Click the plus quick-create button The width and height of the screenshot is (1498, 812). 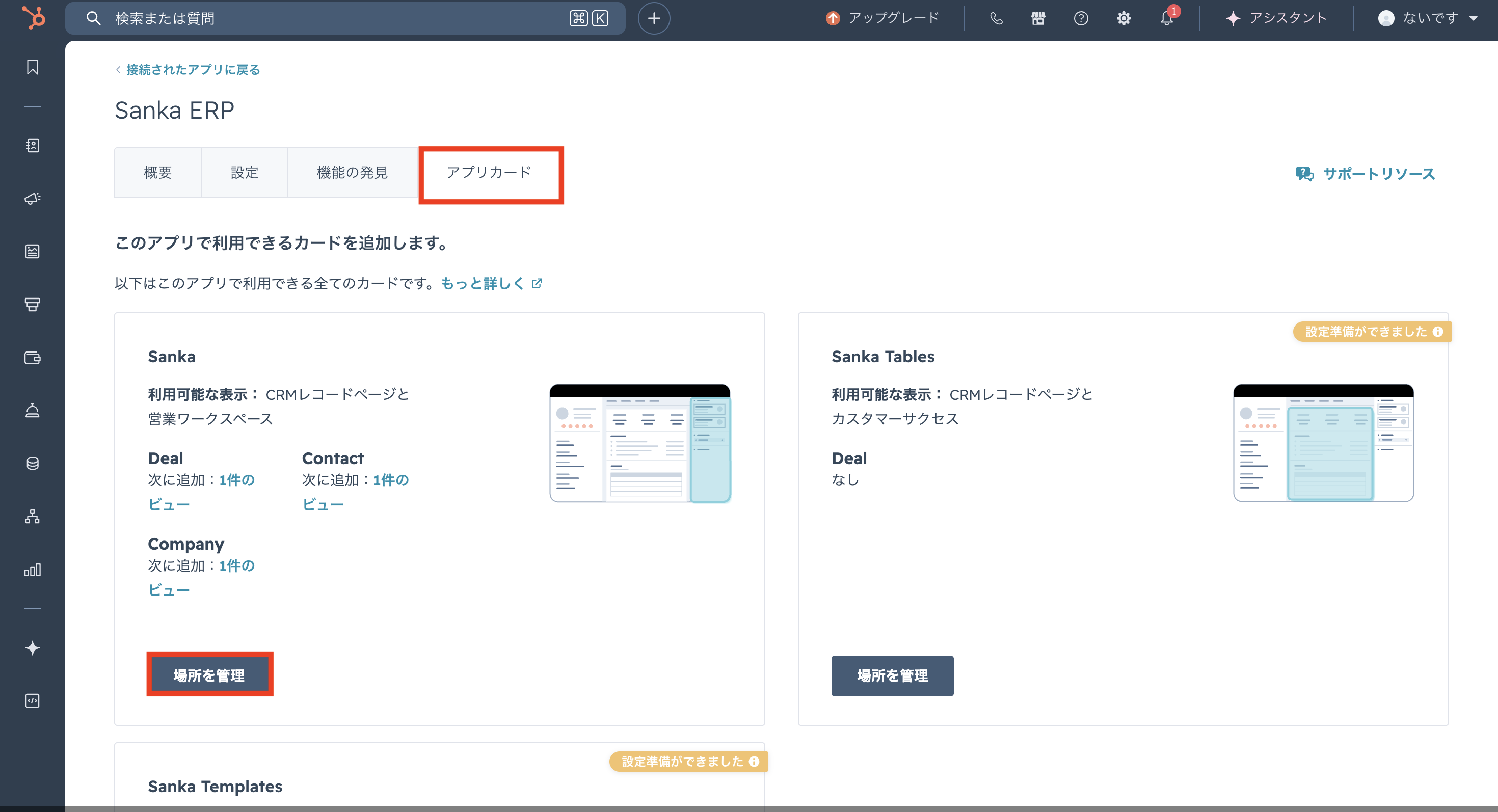point(654,18)
